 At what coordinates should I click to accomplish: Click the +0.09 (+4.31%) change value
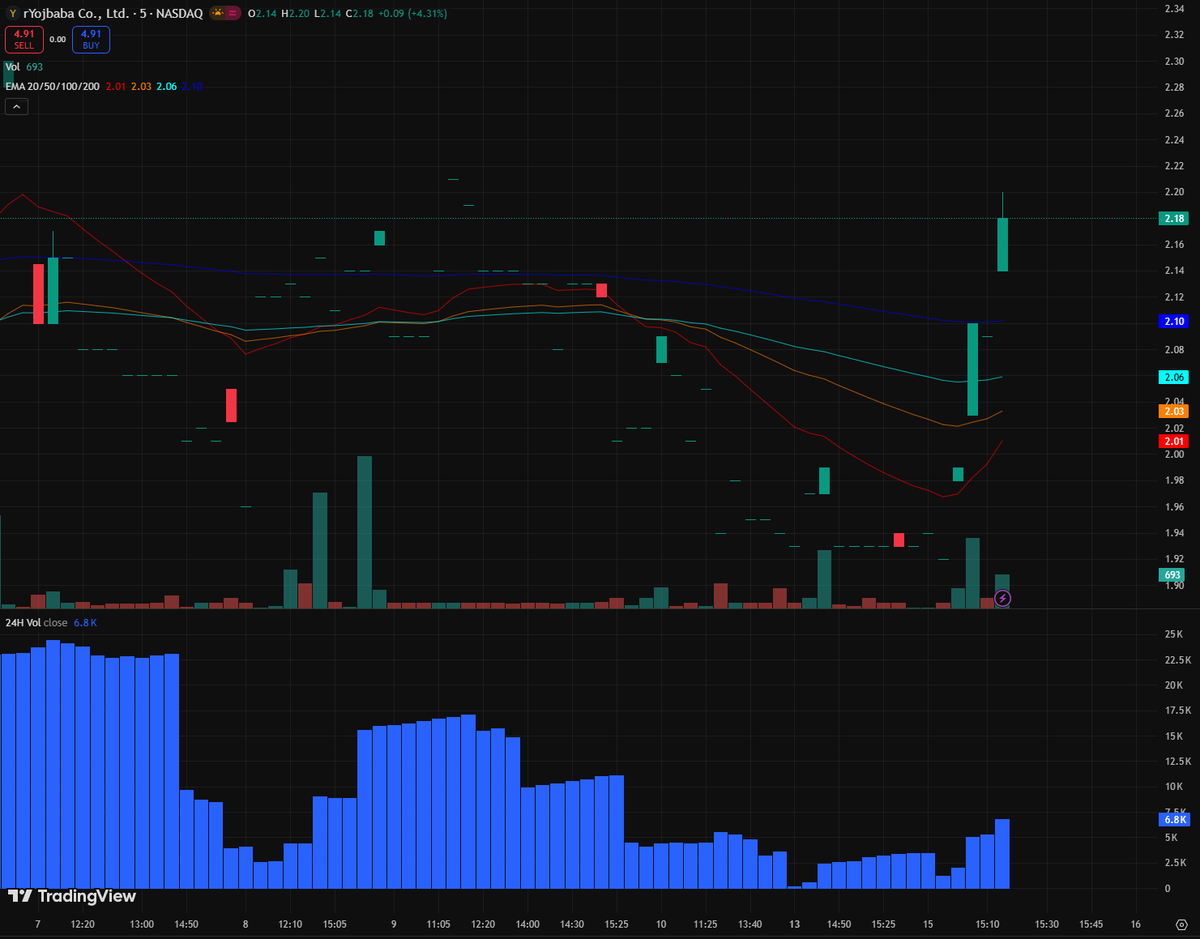[412, 13]
